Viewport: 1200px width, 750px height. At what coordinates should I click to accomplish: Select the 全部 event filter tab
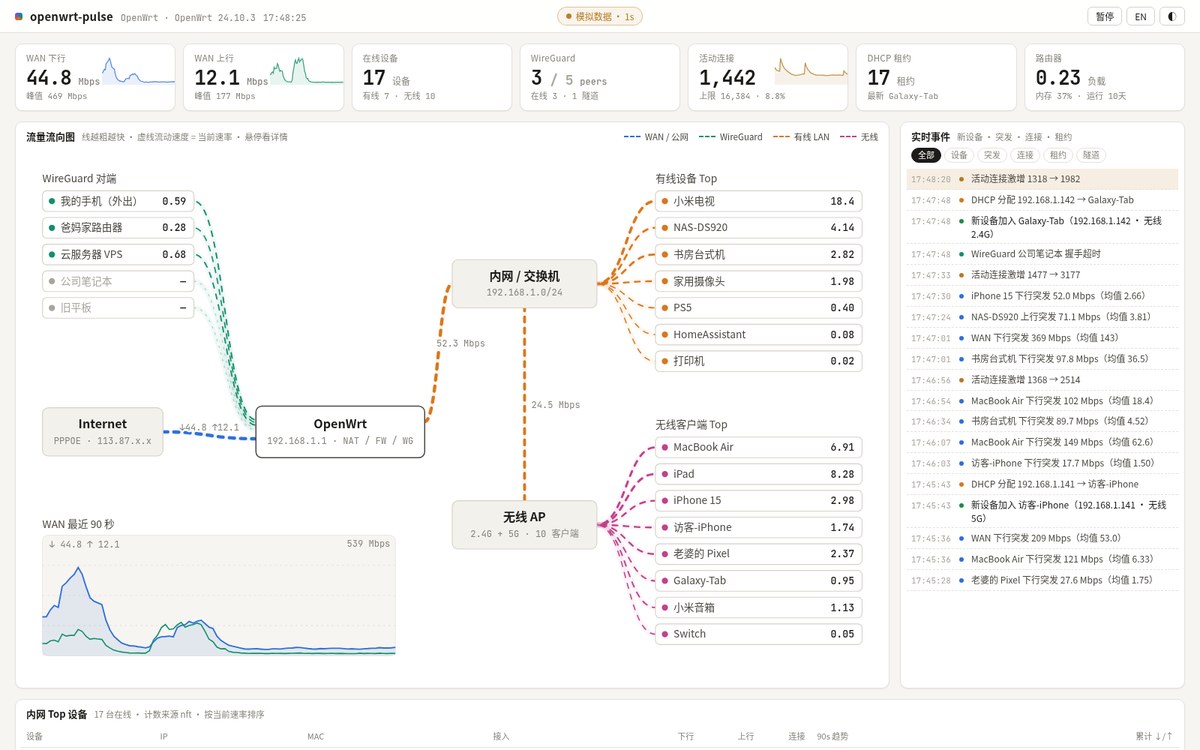[927, 155]
